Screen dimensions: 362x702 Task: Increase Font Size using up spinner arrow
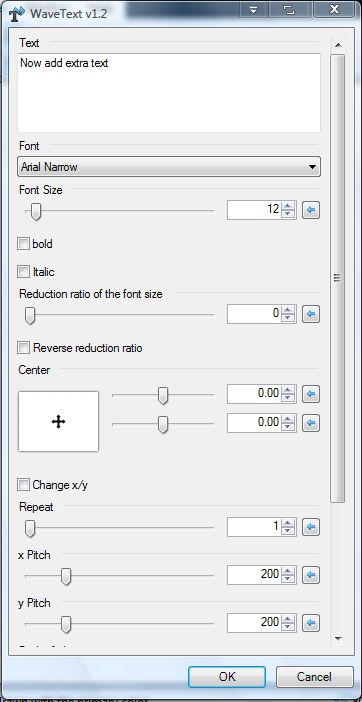289,206
